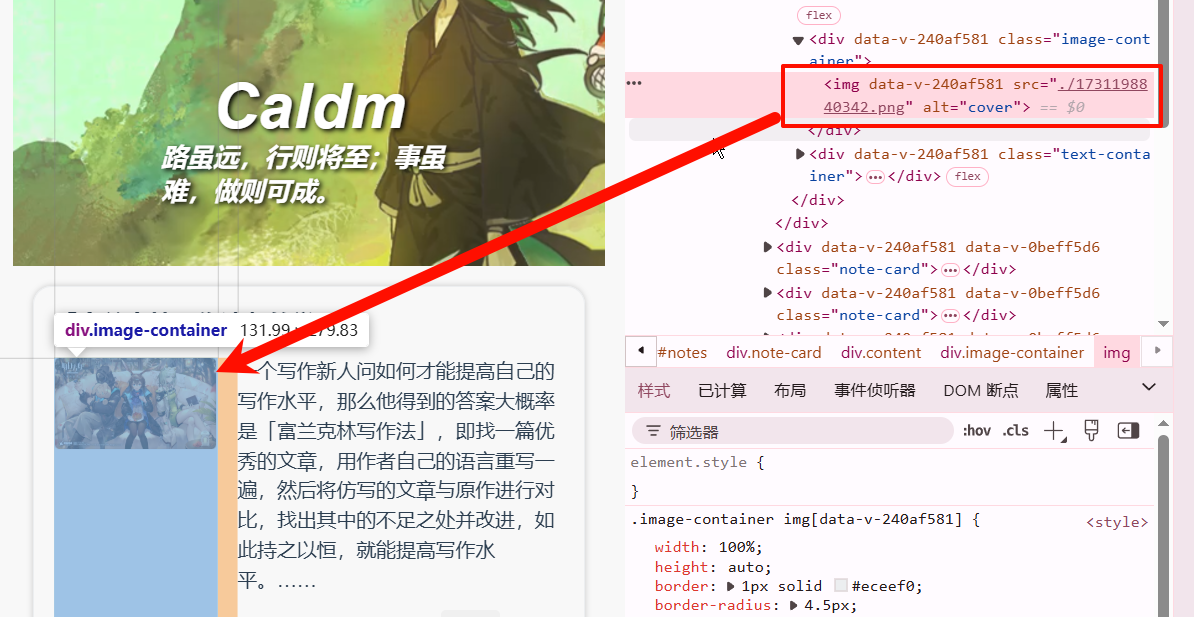Click the three-dots menu beside the img node
This screenshot has width=1194, height=617.
click(634, 83)
